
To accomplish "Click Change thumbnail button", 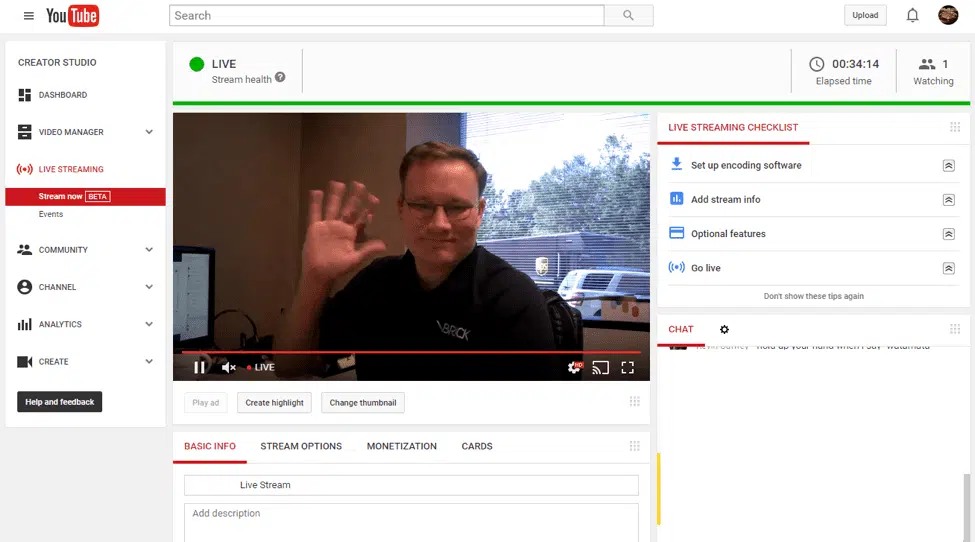I will [363, 403].
